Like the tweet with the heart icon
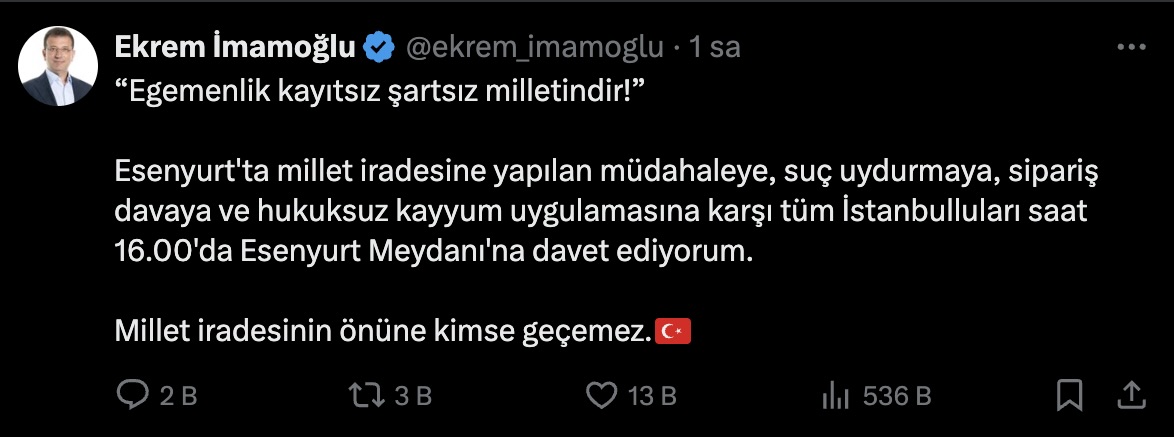The height and width of the screenshot is (437, 1174). click(600, 396)
